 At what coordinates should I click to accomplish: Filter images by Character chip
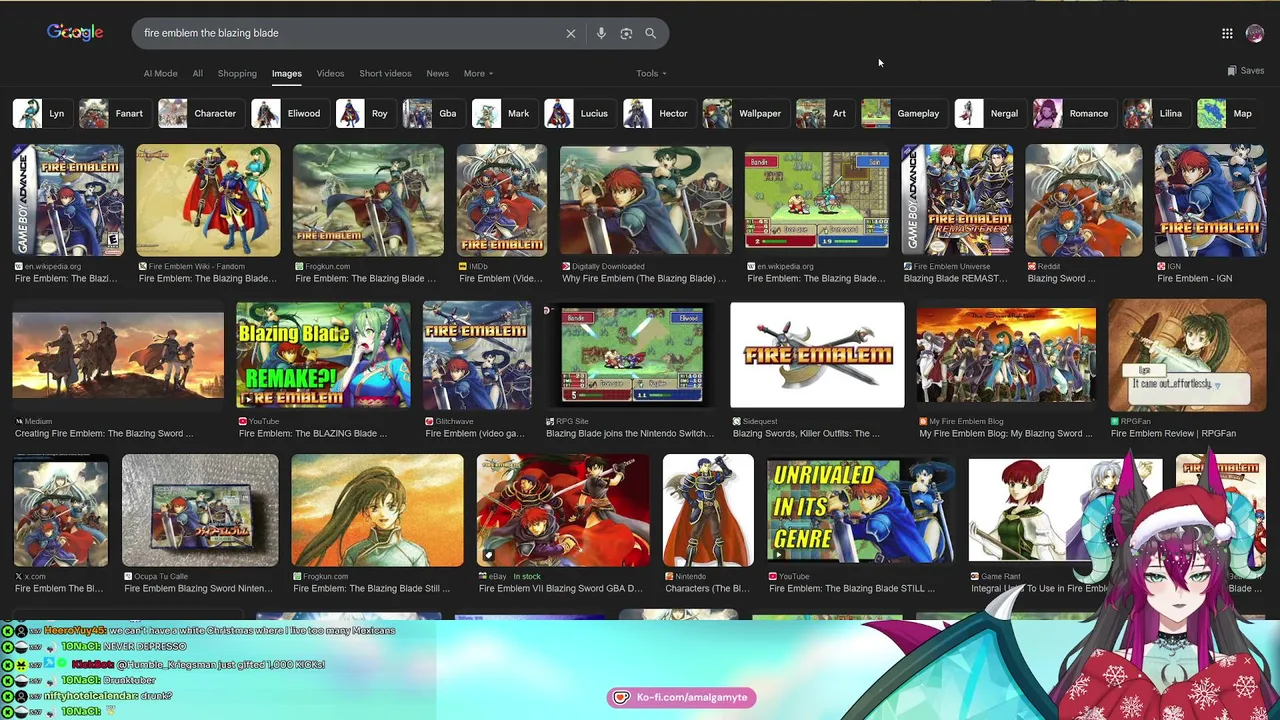199,113
